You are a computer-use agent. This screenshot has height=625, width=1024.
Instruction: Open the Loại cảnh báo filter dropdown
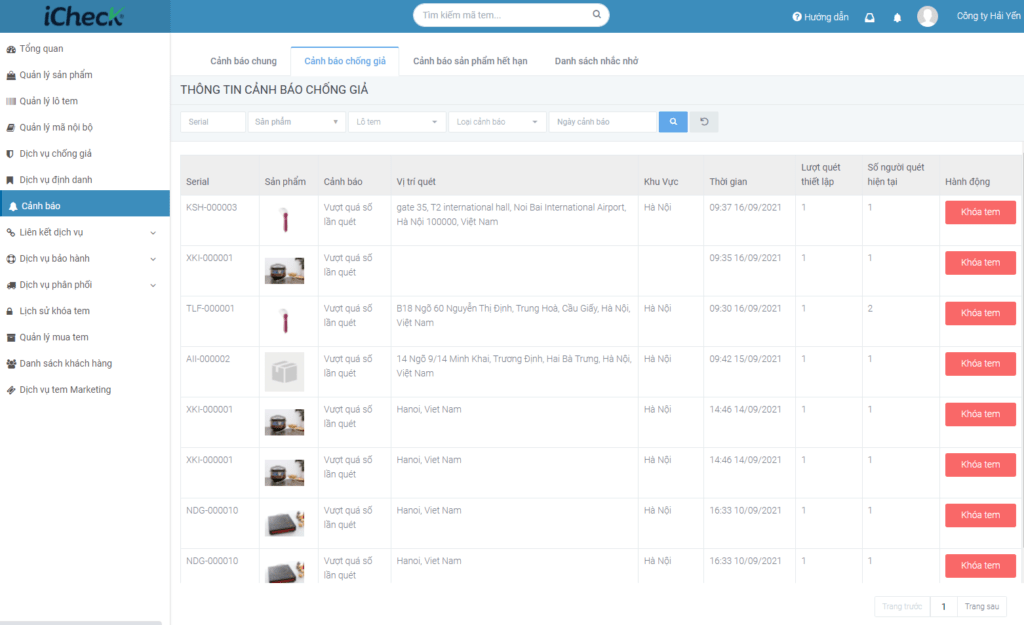tap(497, 121)
